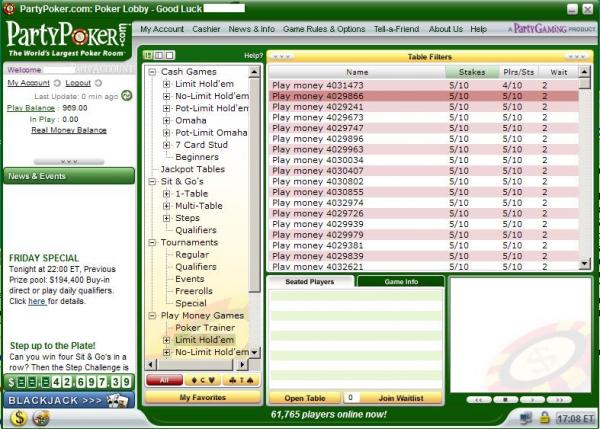
Task: Collapse the Cash Games tree node
Action: pyautogui.click(x=152, y=72)
